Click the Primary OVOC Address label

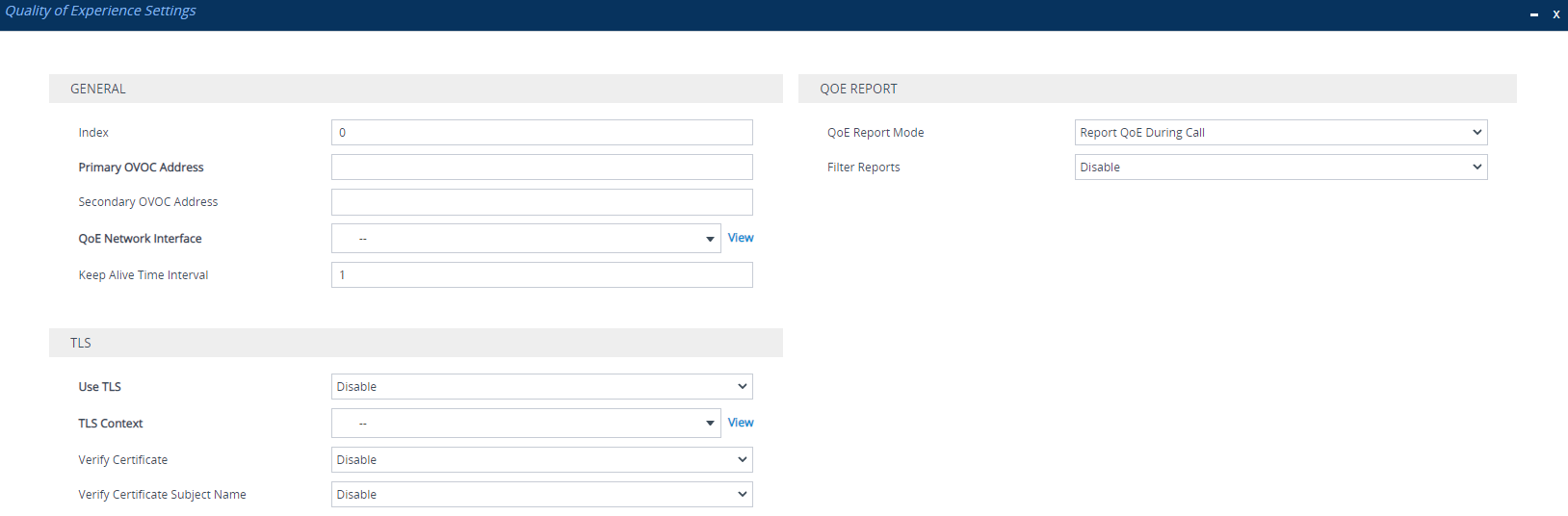click(141, 168)
